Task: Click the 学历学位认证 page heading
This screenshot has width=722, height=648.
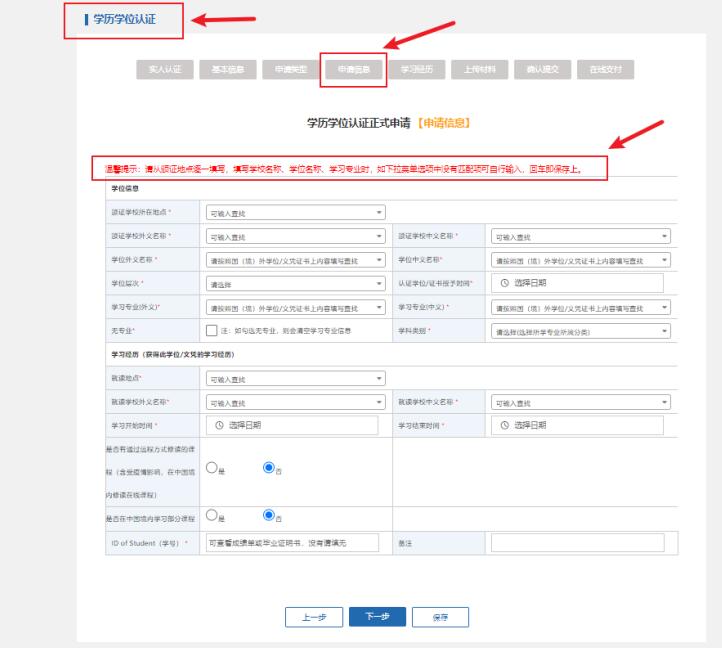Action: pyautogui.click(x=124, y=19)
